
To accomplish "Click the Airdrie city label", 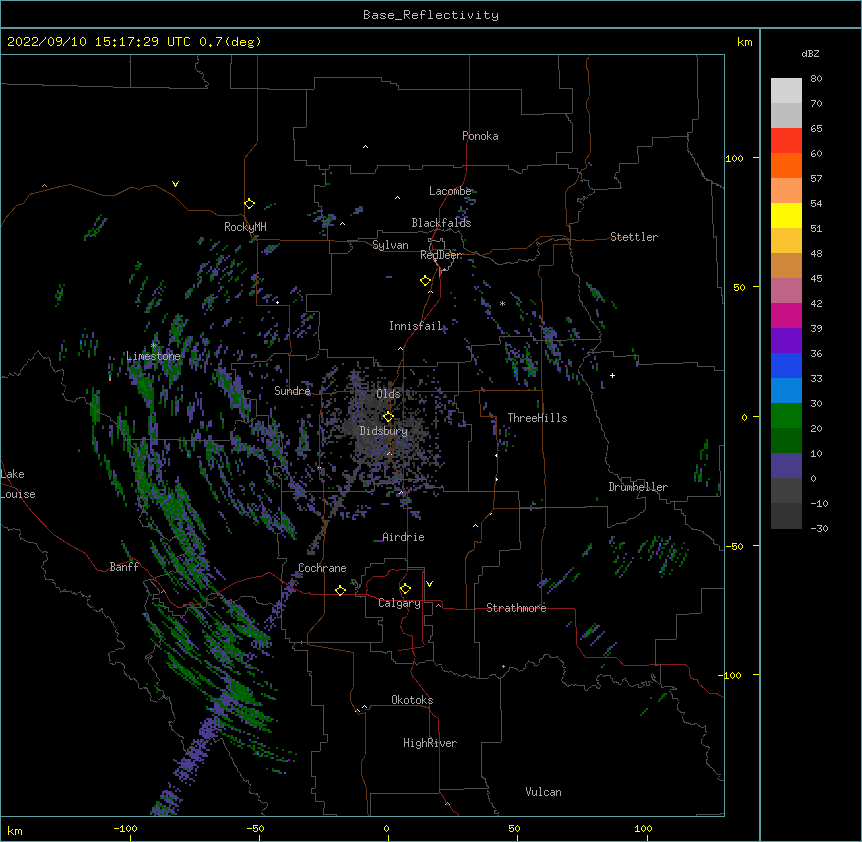I will coord(403,537).
